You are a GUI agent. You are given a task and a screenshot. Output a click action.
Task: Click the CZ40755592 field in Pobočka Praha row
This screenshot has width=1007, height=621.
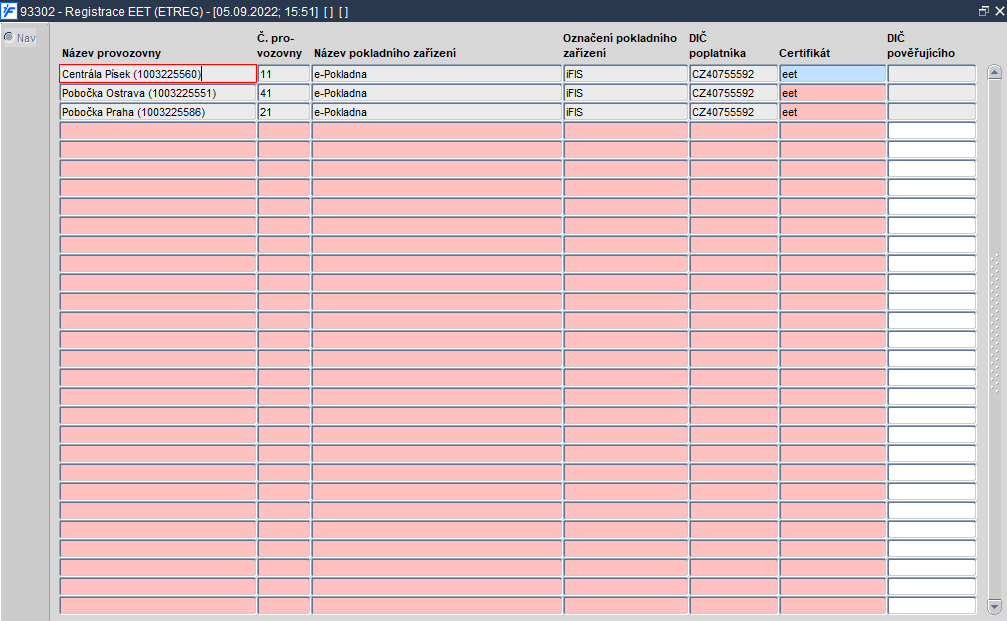(733, 112)
